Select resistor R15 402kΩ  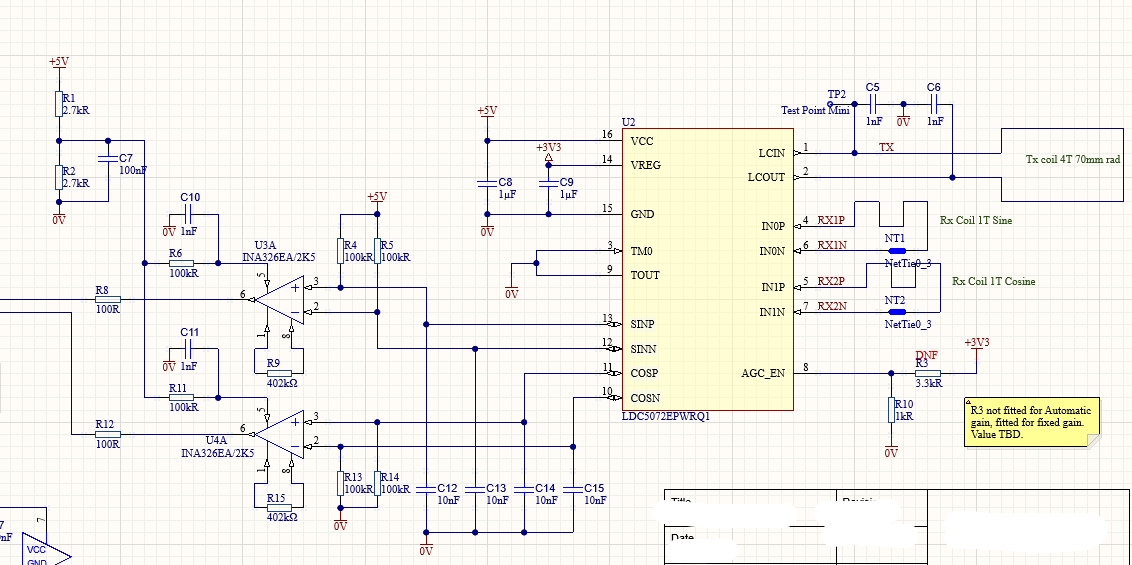[280, 508]
